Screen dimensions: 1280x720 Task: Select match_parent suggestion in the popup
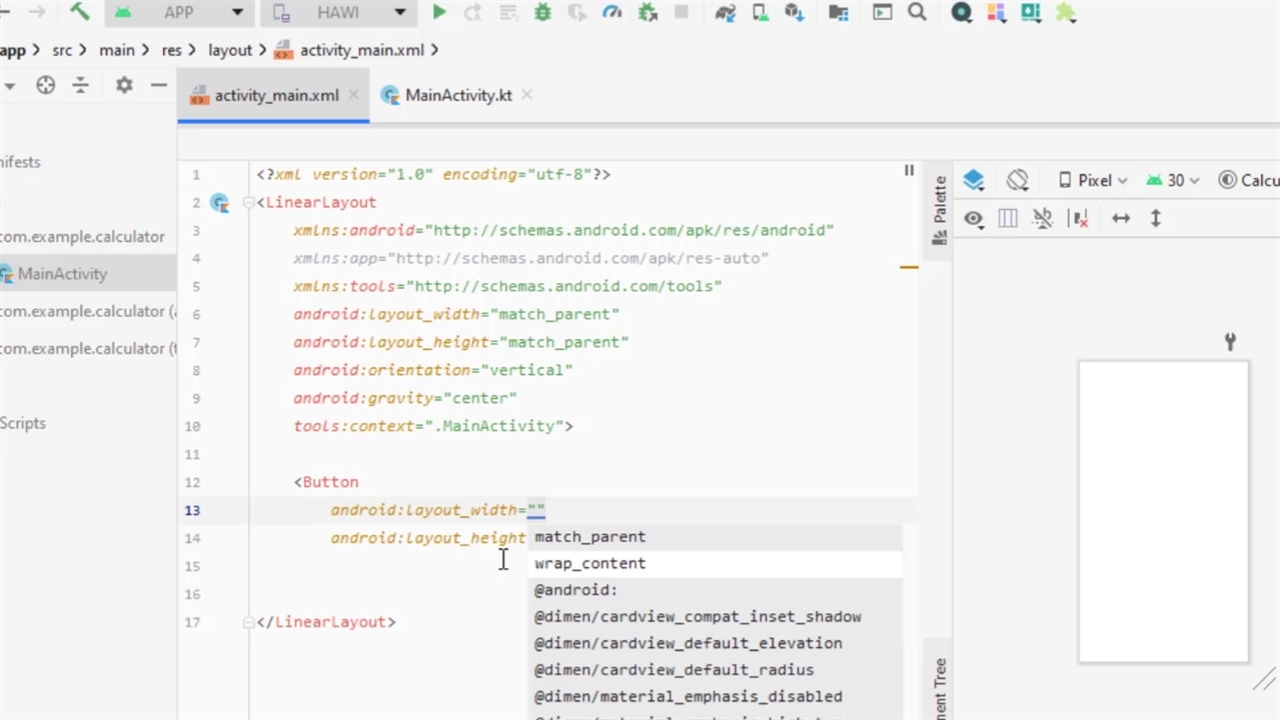pos(590,537)
